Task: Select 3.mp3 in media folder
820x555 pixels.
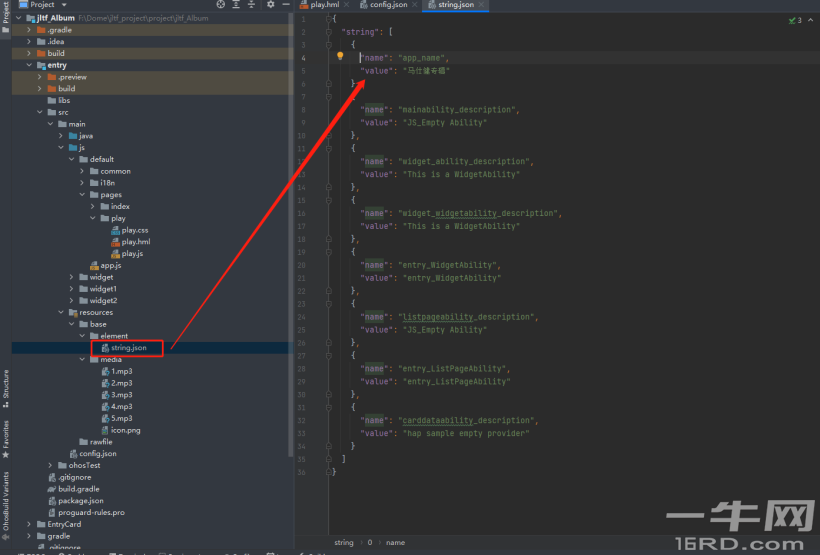Action: coord(117,394)
